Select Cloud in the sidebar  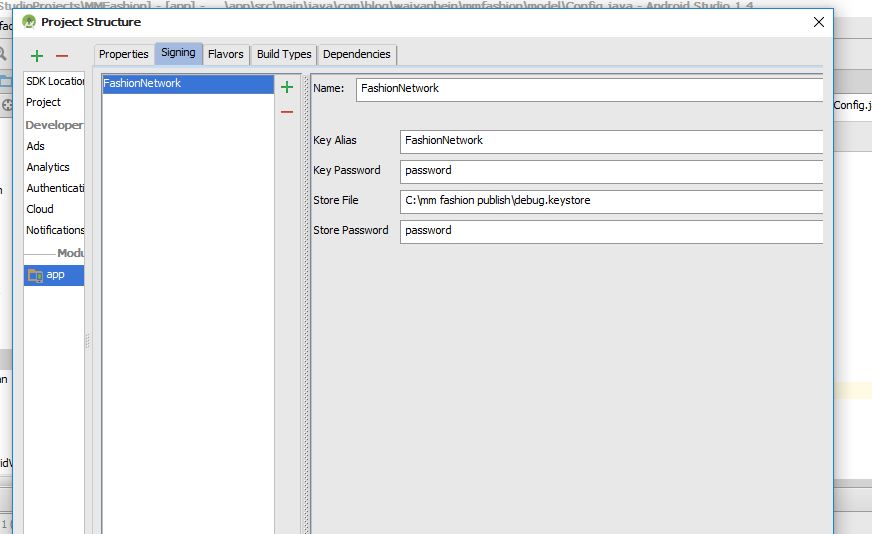[54, 209]
